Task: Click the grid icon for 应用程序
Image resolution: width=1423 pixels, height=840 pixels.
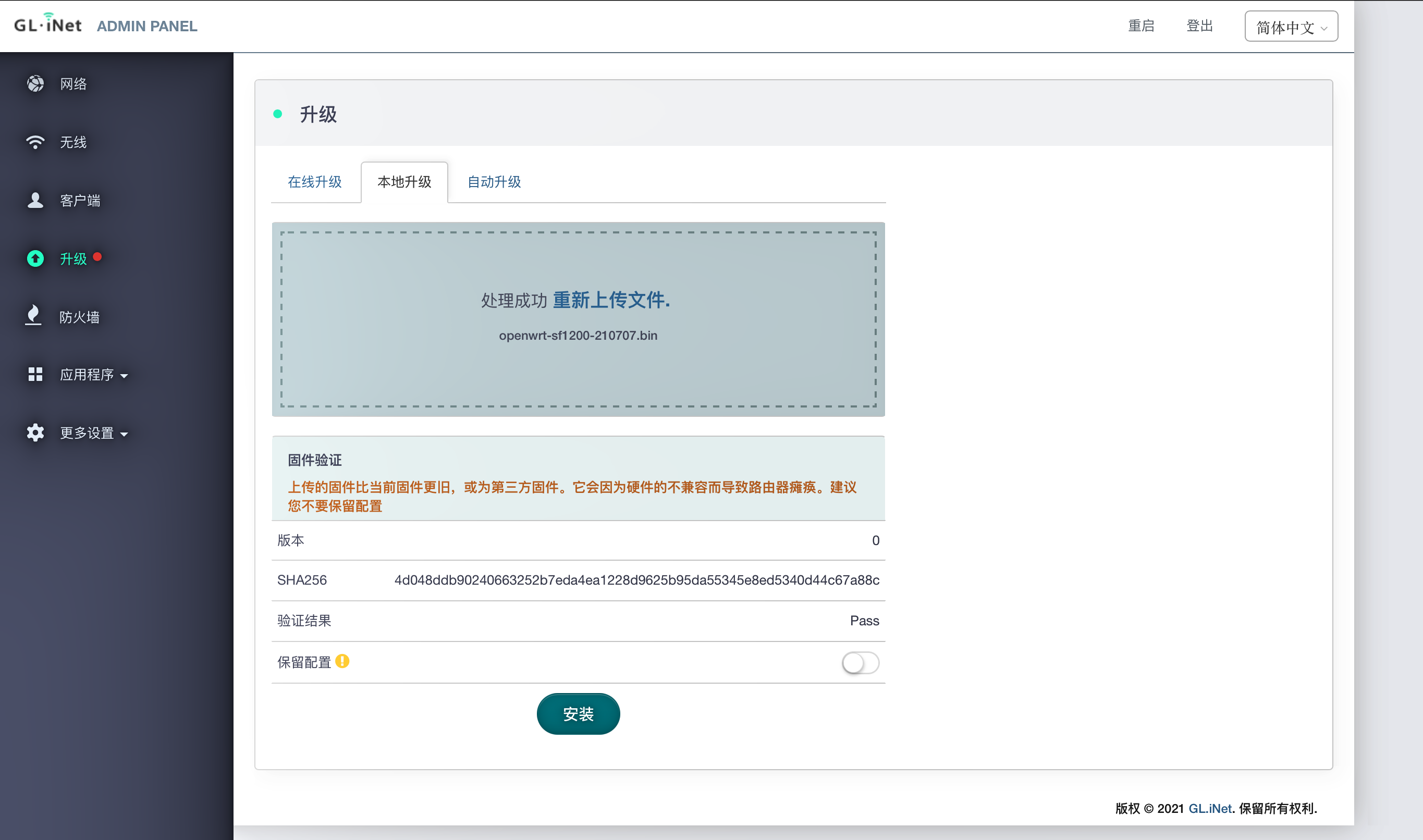Action: (35, 374)
